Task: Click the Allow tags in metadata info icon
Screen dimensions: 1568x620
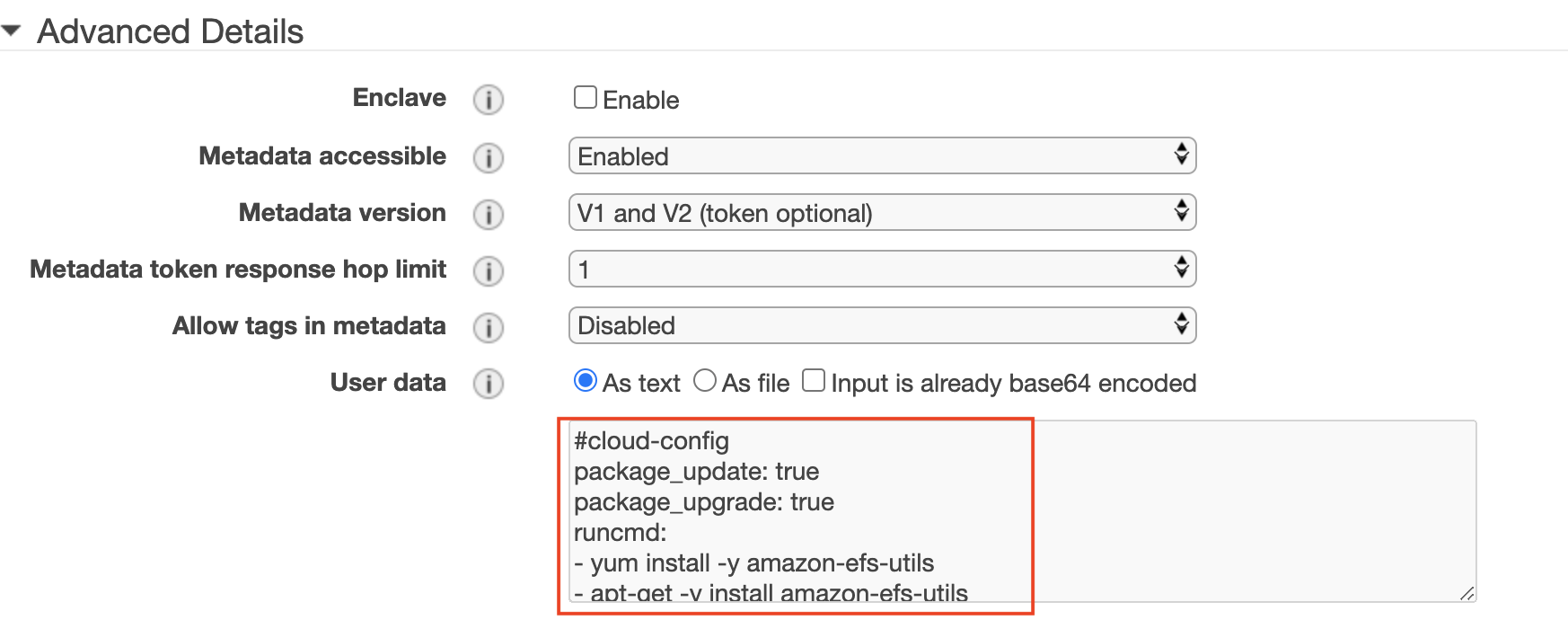Action: 489,328
